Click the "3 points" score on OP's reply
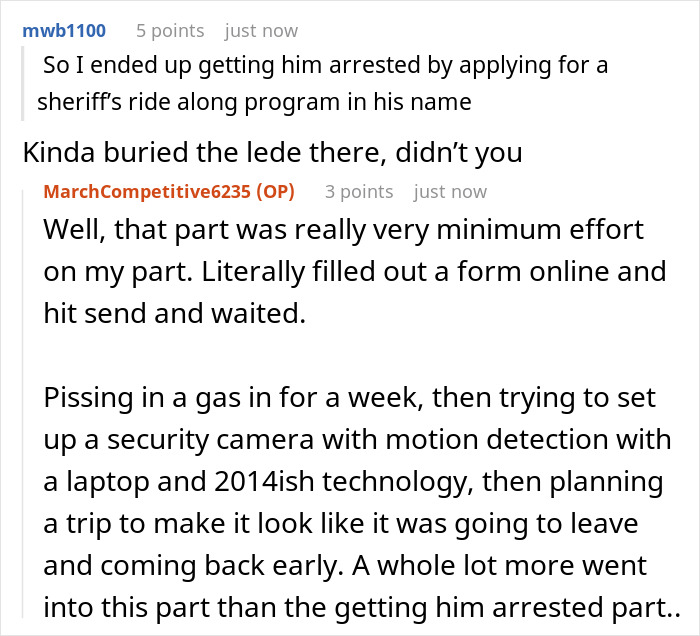 359,191
